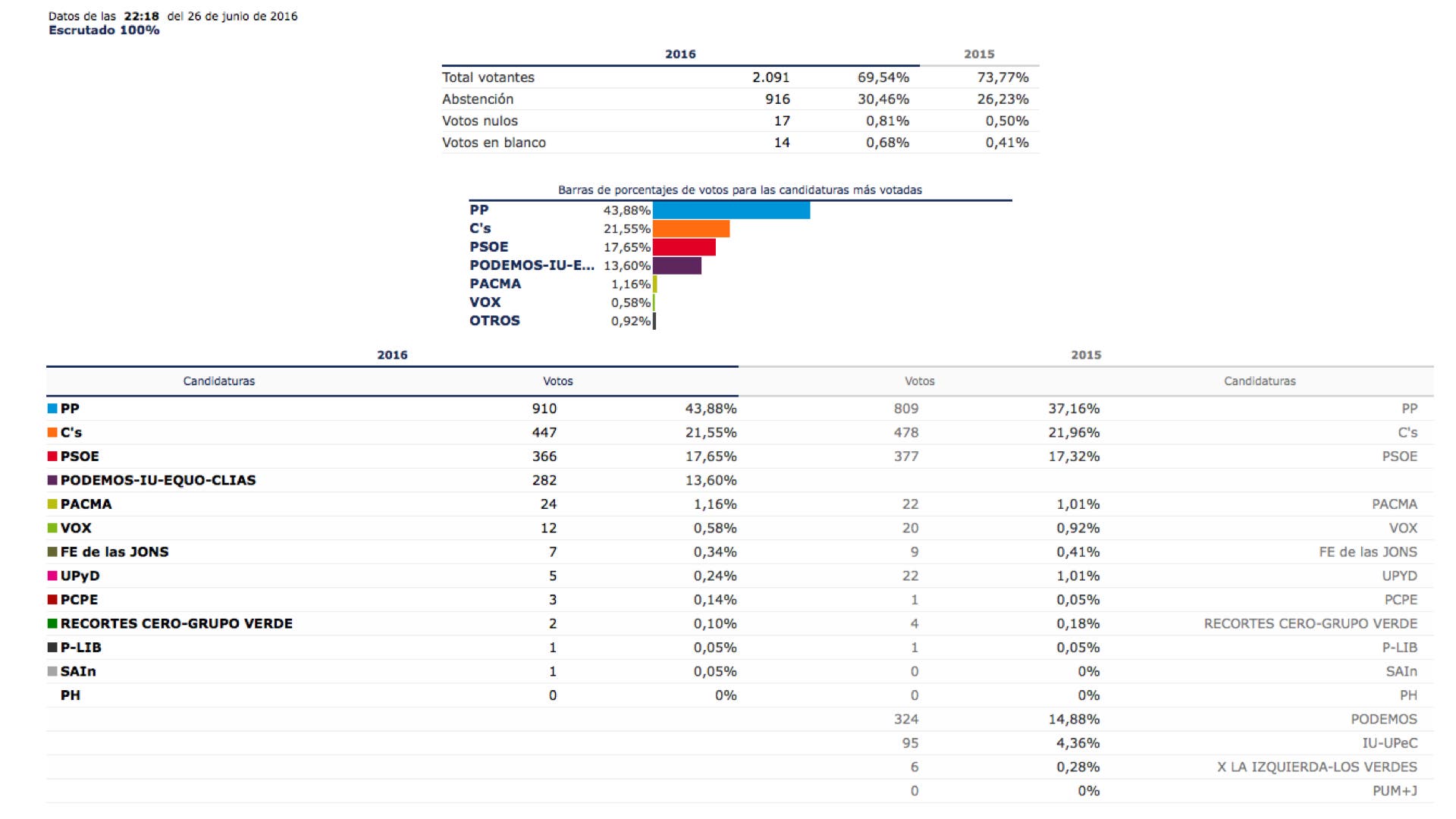Click the orange C's color square

52,432
